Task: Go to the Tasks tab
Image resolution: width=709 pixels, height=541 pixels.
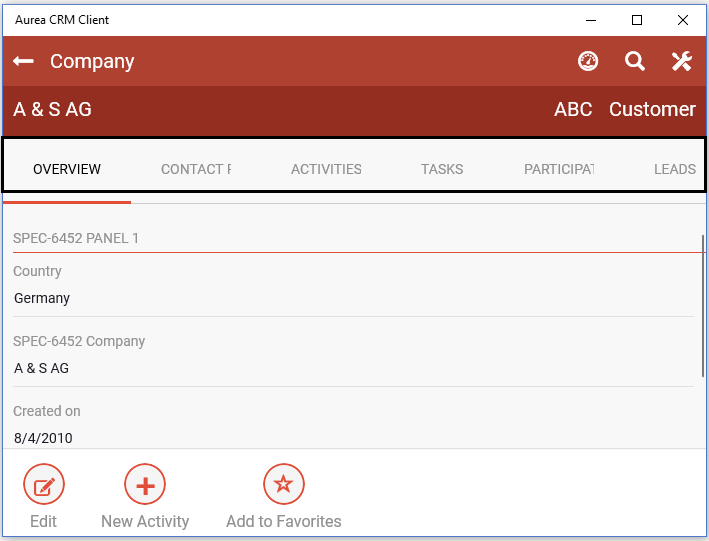Action: point(442,169)
